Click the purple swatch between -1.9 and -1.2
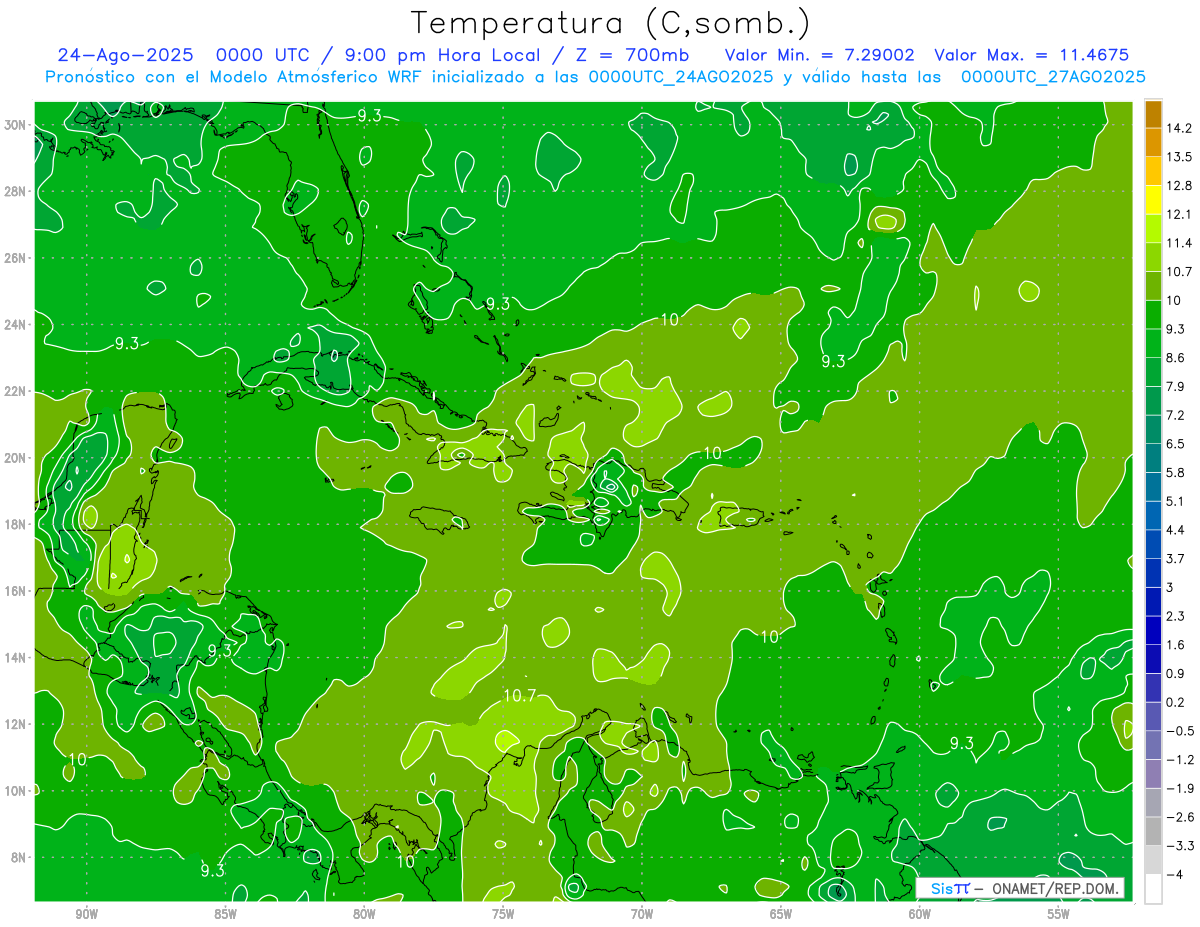 [x=1153, y=773]
